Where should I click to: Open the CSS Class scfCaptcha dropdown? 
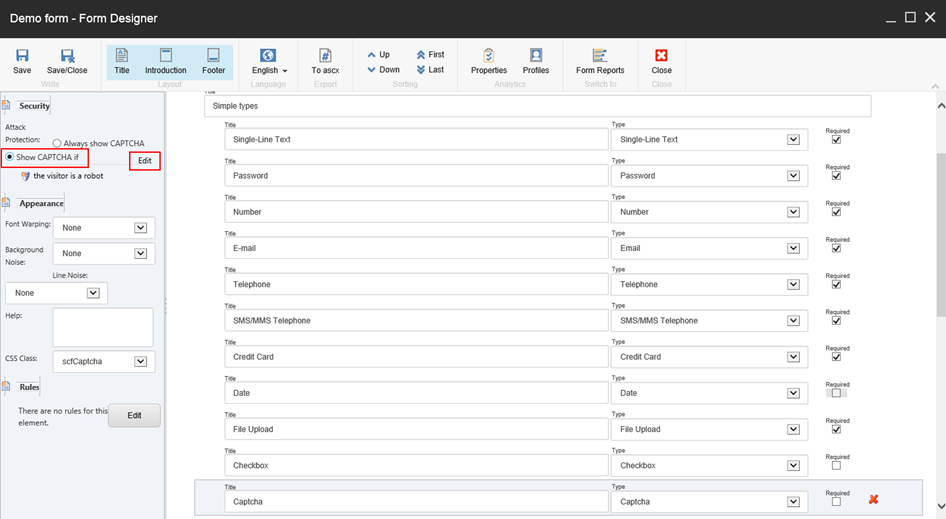[140, 362]
